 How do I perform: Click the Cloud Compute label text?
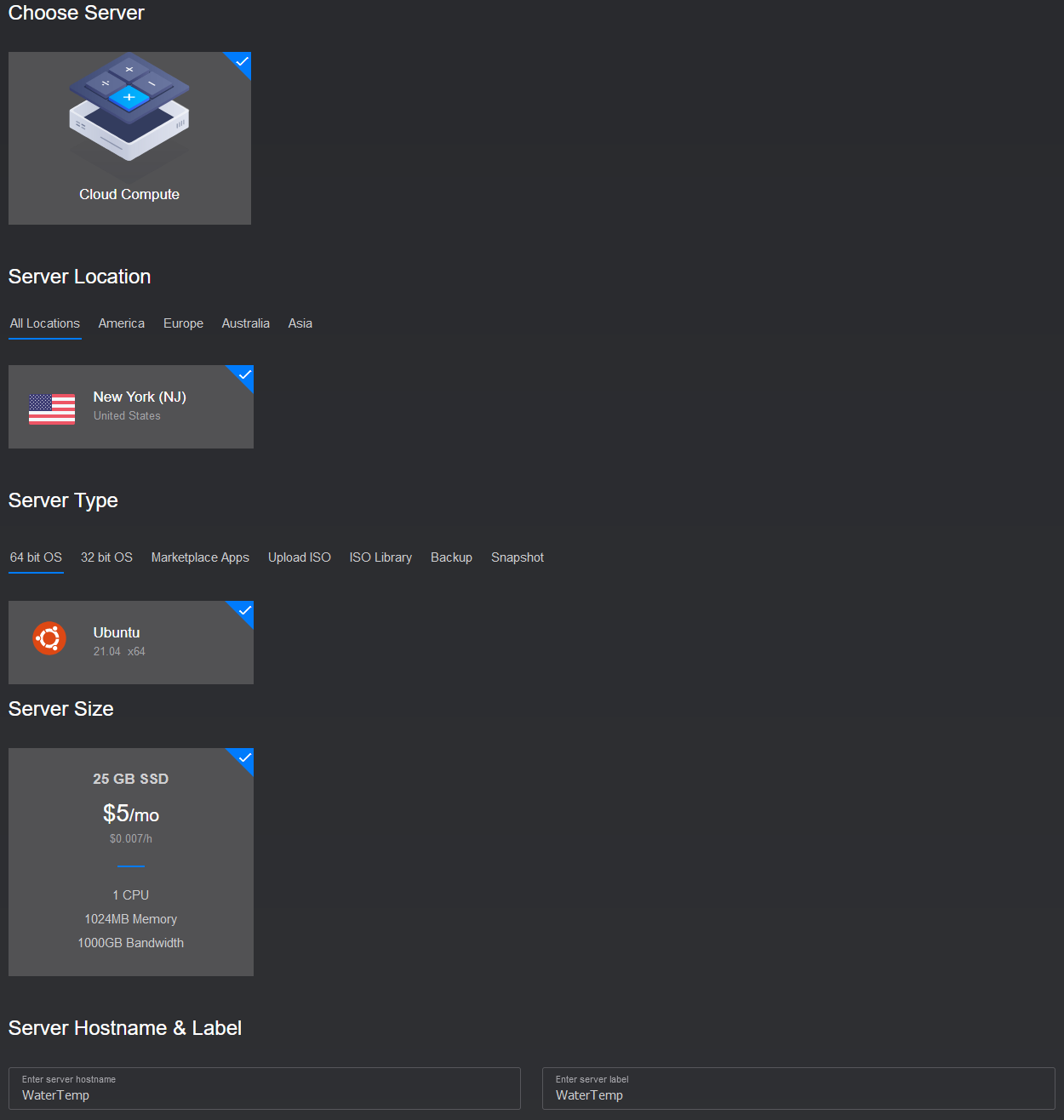tap(129, 194)
